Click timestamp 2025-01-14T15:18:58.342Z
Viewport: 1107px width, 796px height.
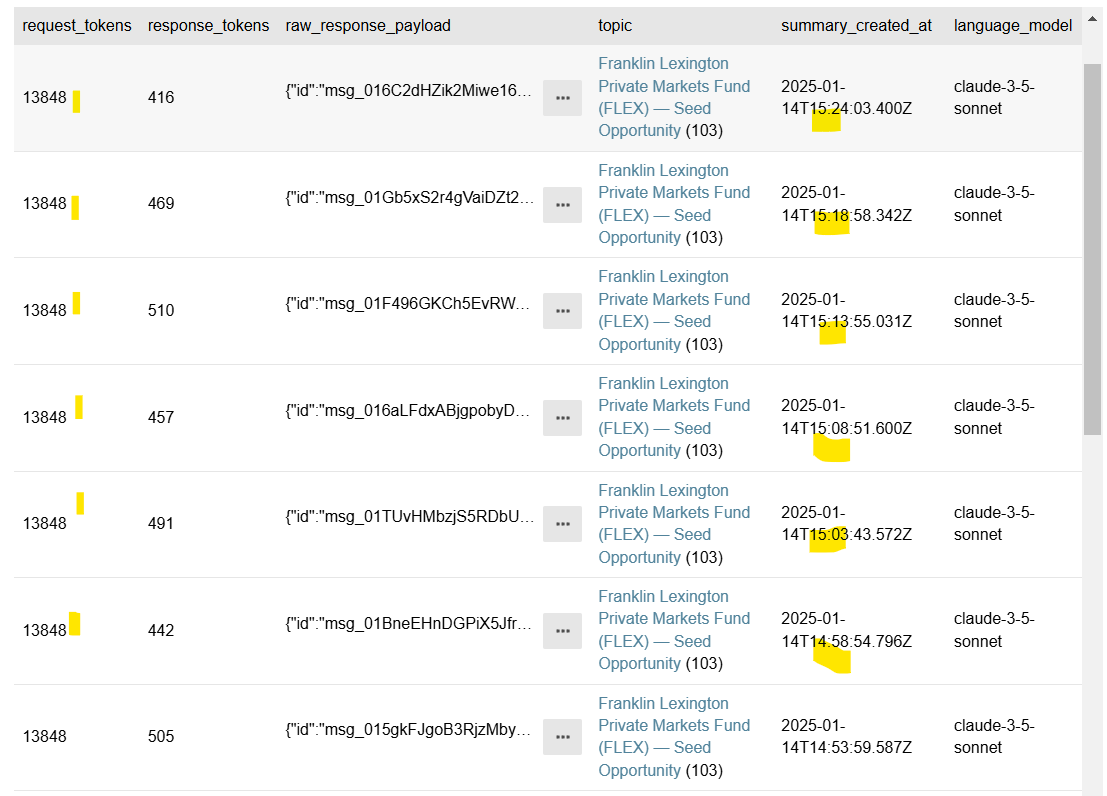(x=846, y=204)
